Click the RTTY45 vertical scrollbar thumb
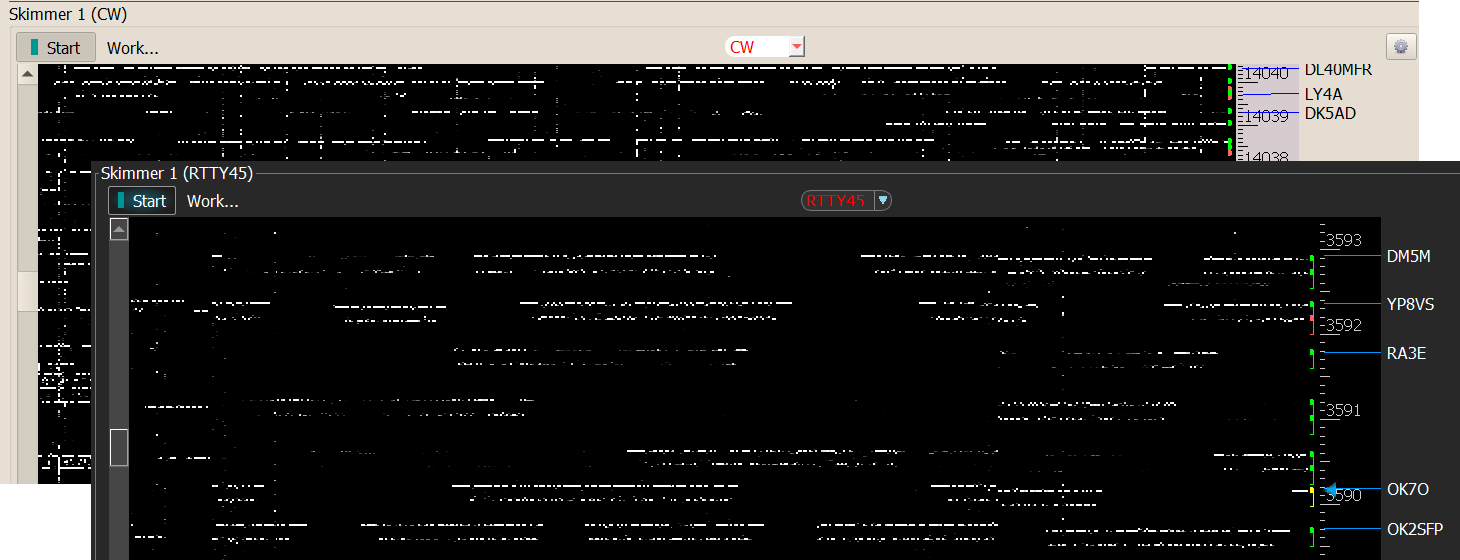The width and height of the screenshot is (1460, 560). tap(119, 447)
